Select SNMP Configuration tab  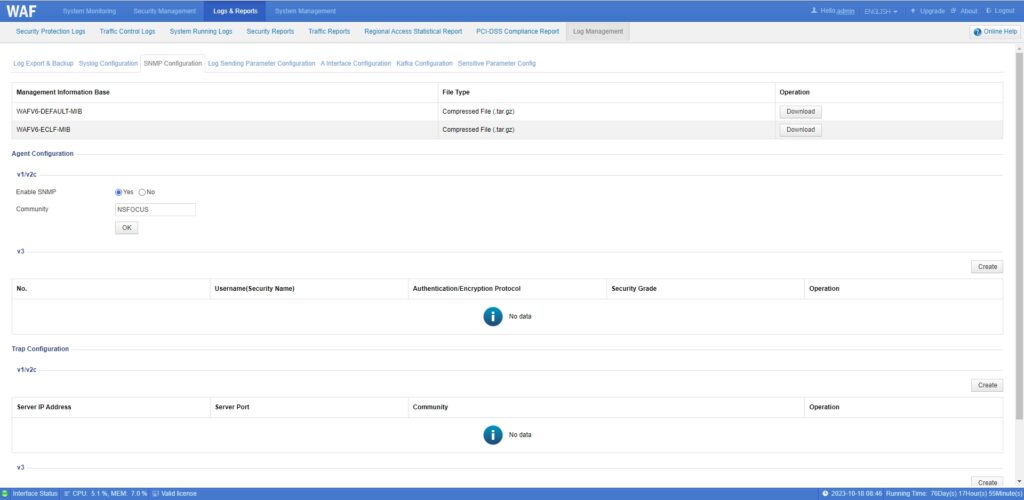pos(173,63)
